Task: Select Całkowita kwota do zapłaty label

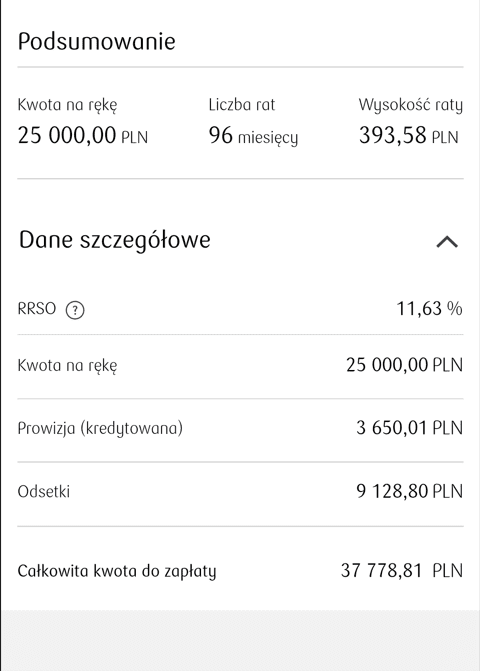Action: click(x=117, y=571)
